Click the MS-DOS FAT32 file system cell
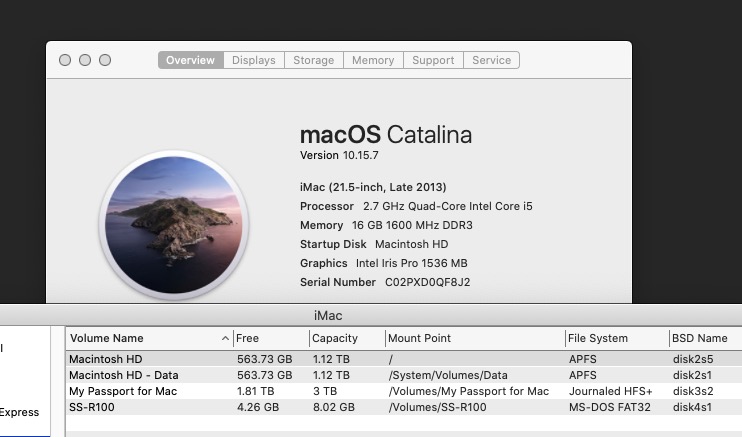Screen dimensions: 742x437 tap(610, 407)
